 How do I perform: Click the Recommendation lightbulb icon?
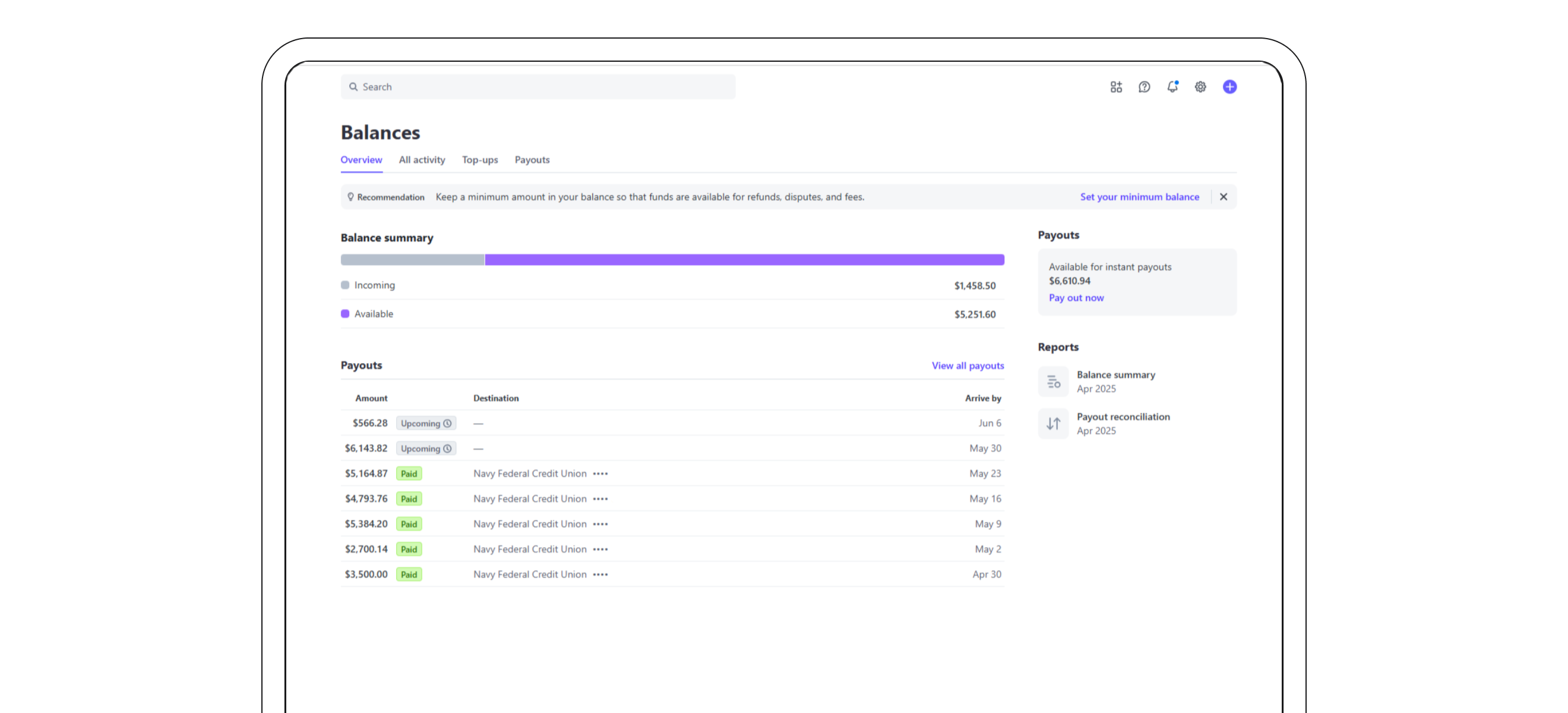click(x=350, y=197)
